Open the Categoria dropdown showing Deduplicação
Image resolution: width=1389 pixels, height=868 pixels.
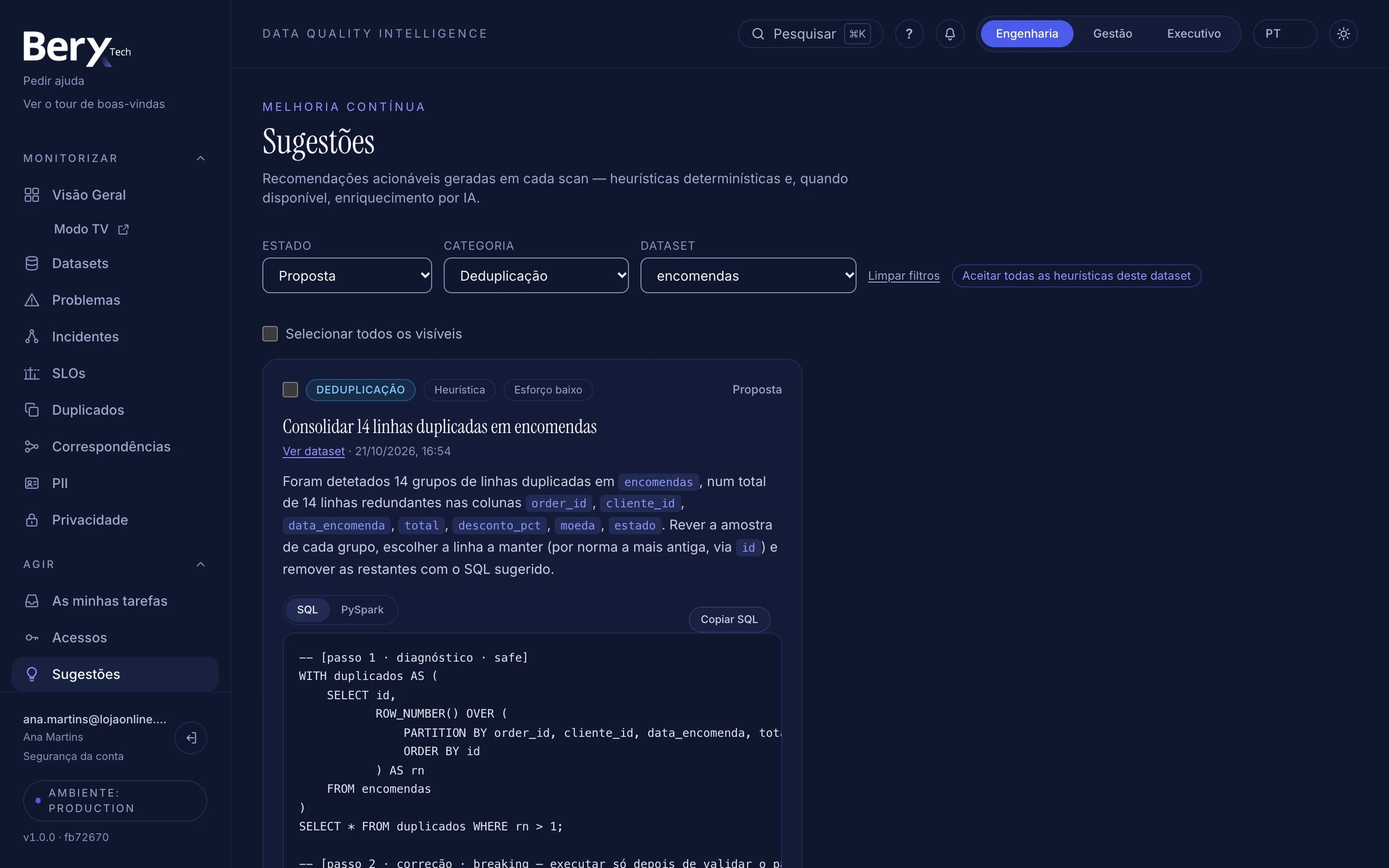tap(535, 275)
